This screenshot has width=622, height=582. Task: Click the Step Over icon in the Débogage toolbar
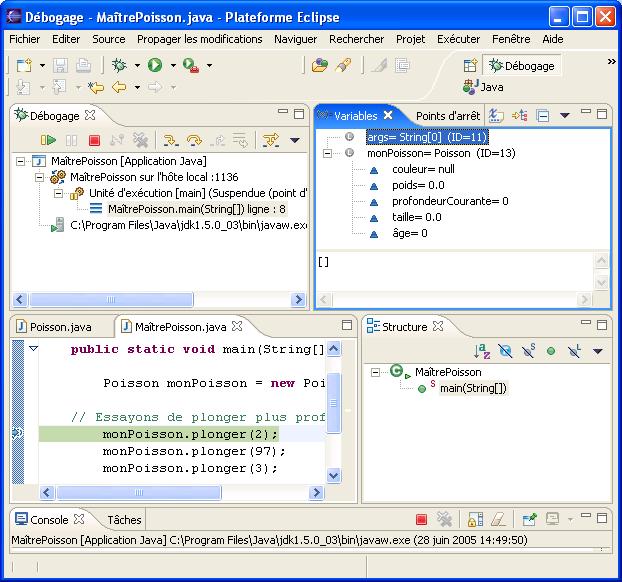point(194,141)
